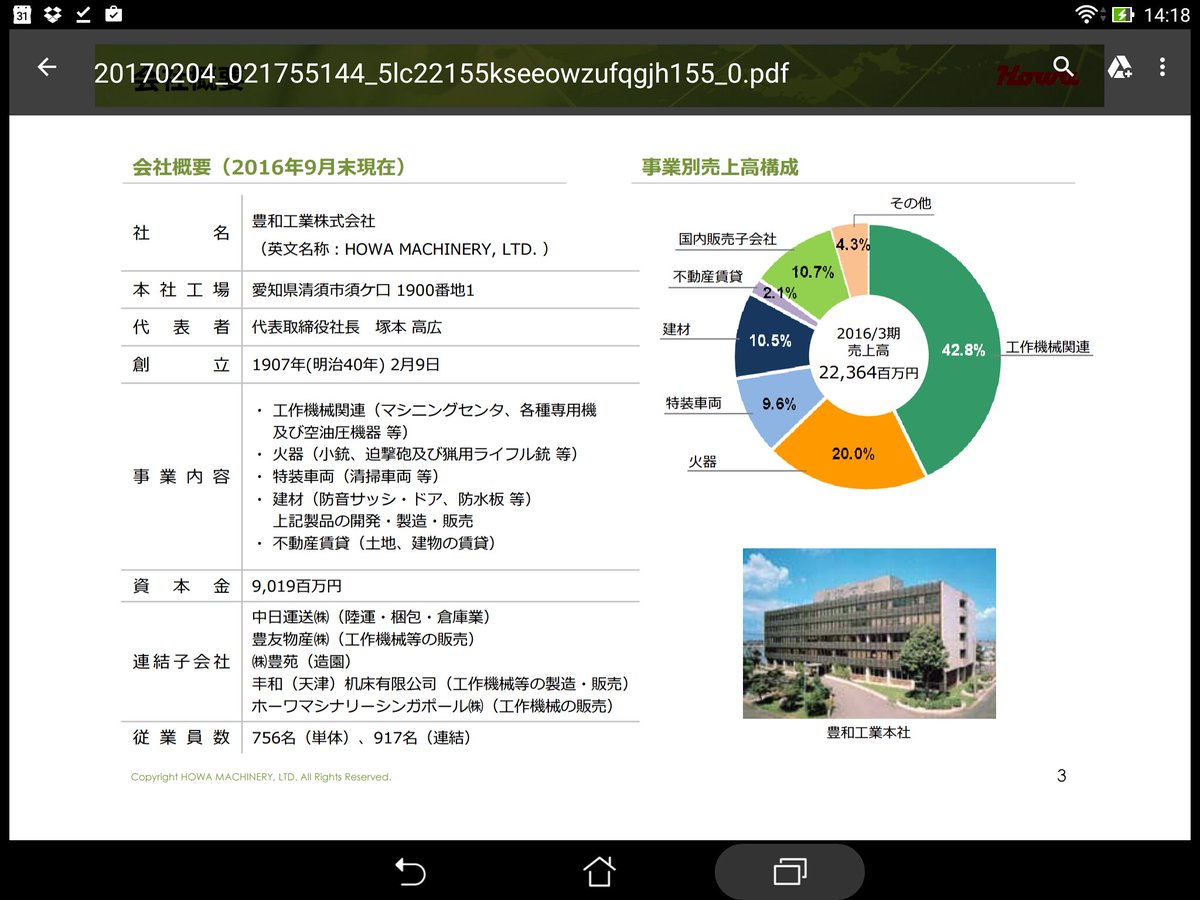Tap the 事業内容 row label

coord(181,477)
